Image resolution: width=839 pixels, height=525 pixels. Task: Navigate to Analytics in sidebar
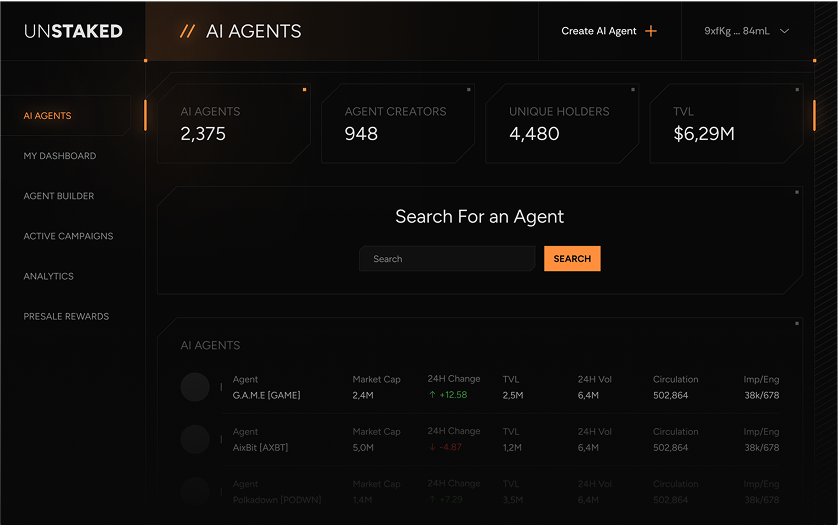(49, 276)
